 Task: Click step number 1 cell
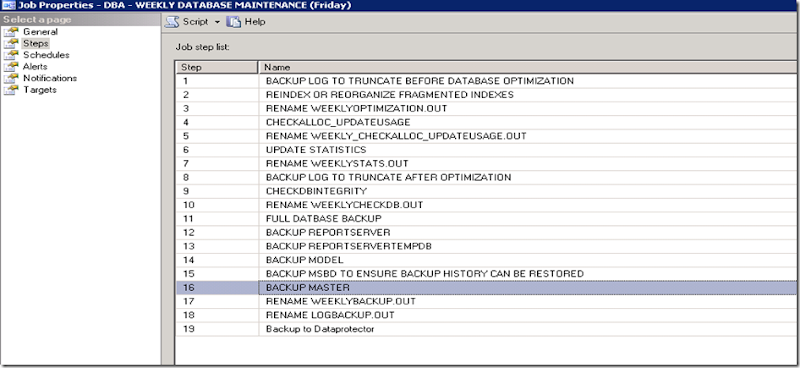pyautogui.click(x=217, y=81)
